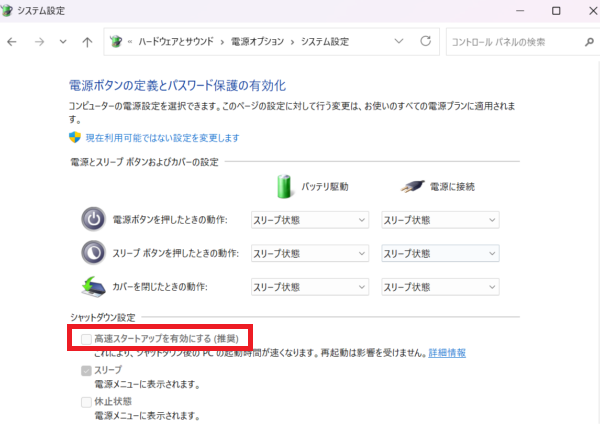Click 現在利用可能ではない設定を変更します link

click(x=162, y=138)
